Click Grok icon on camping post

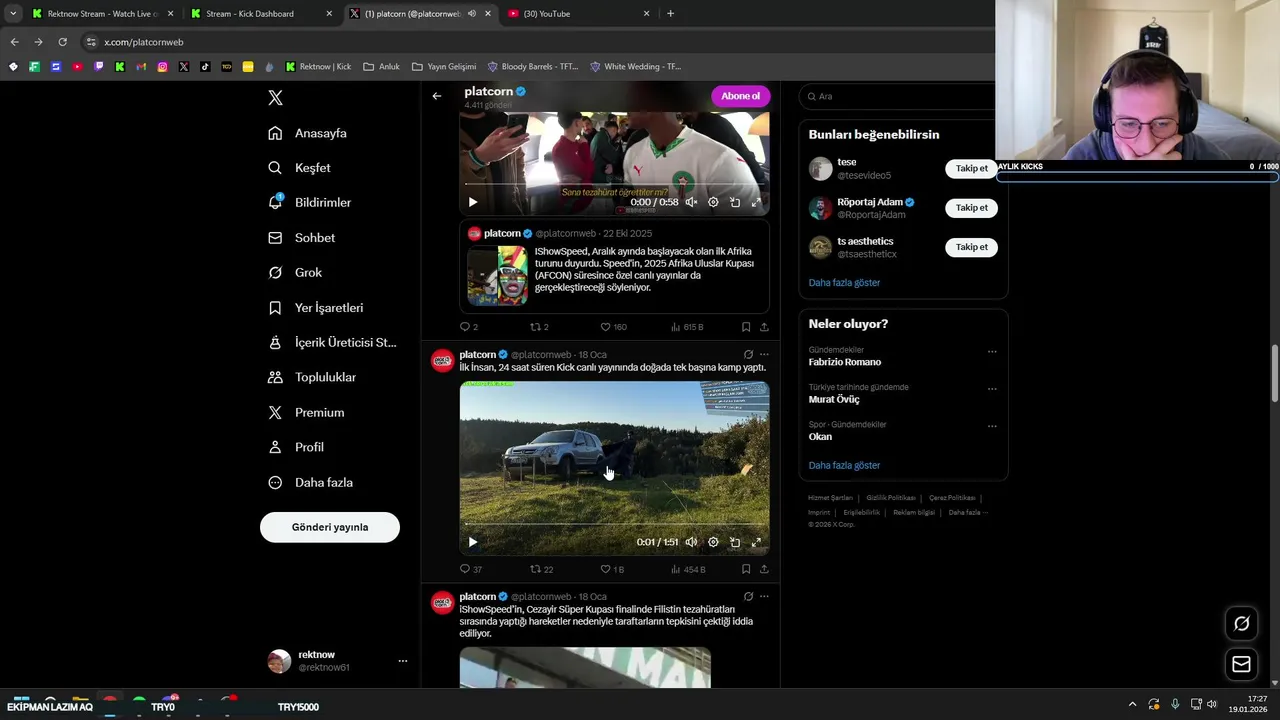coord(748,354)
